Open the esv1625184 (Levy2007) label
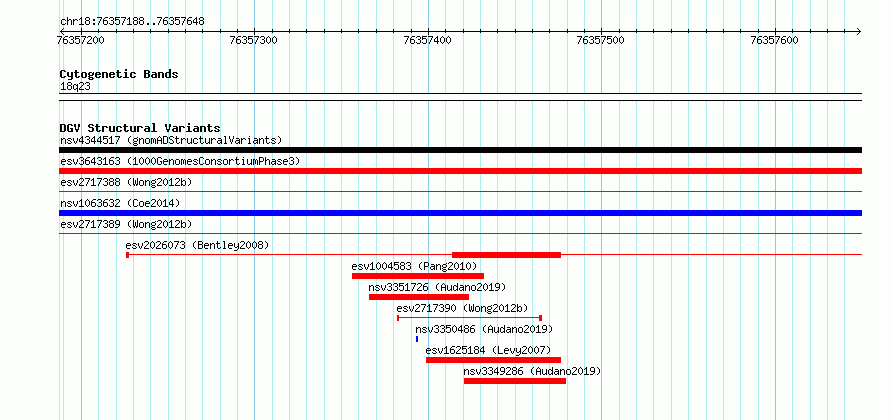 coord(488,350)
